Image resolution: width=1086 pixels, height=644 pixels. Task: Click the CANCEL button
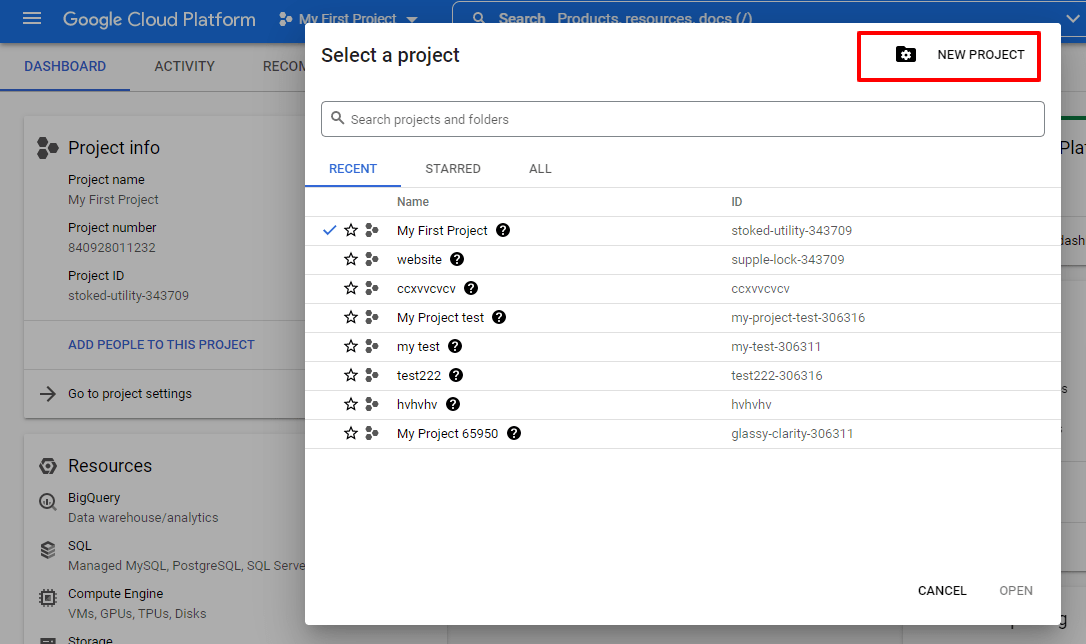click(942, 591)
